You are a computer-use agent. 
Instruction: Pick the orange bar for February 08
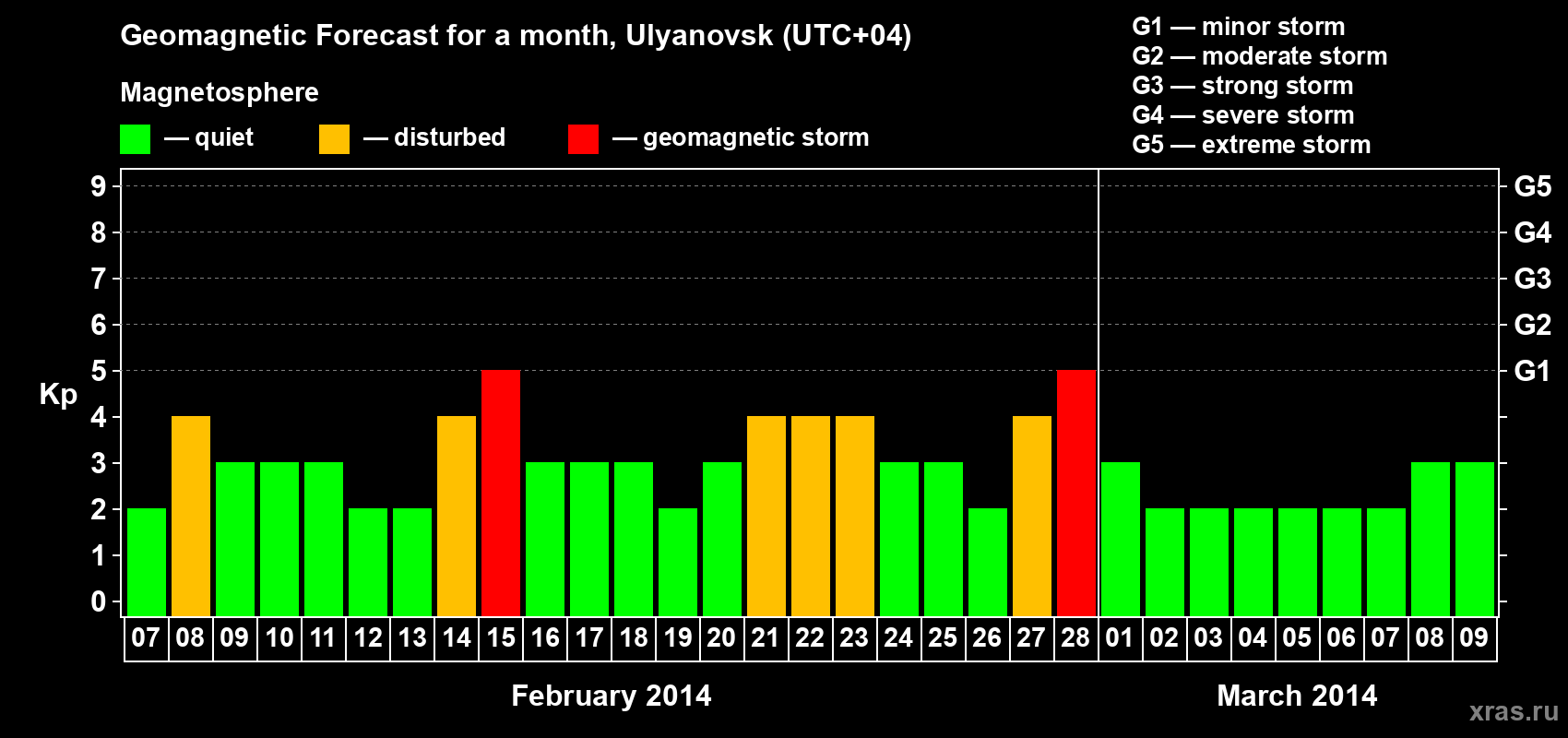click(191, 516)
